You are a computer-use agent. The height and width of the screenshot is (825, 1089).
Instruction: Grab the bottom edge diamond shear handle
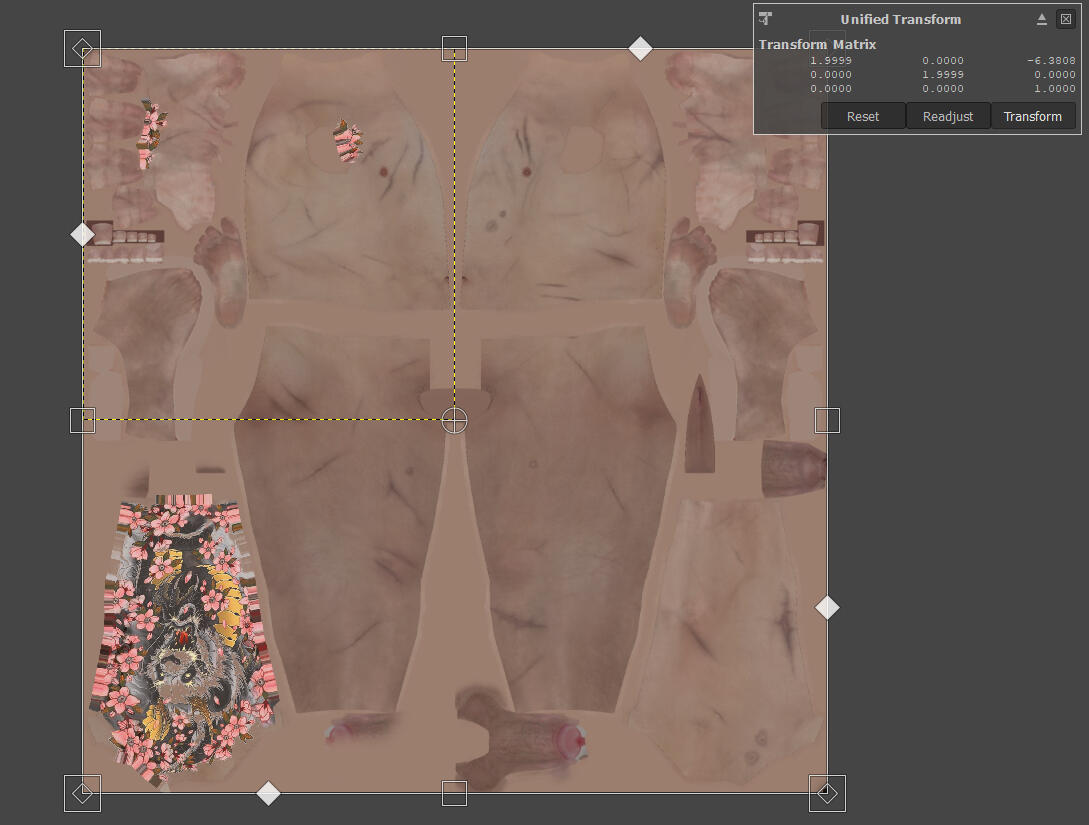268,793
